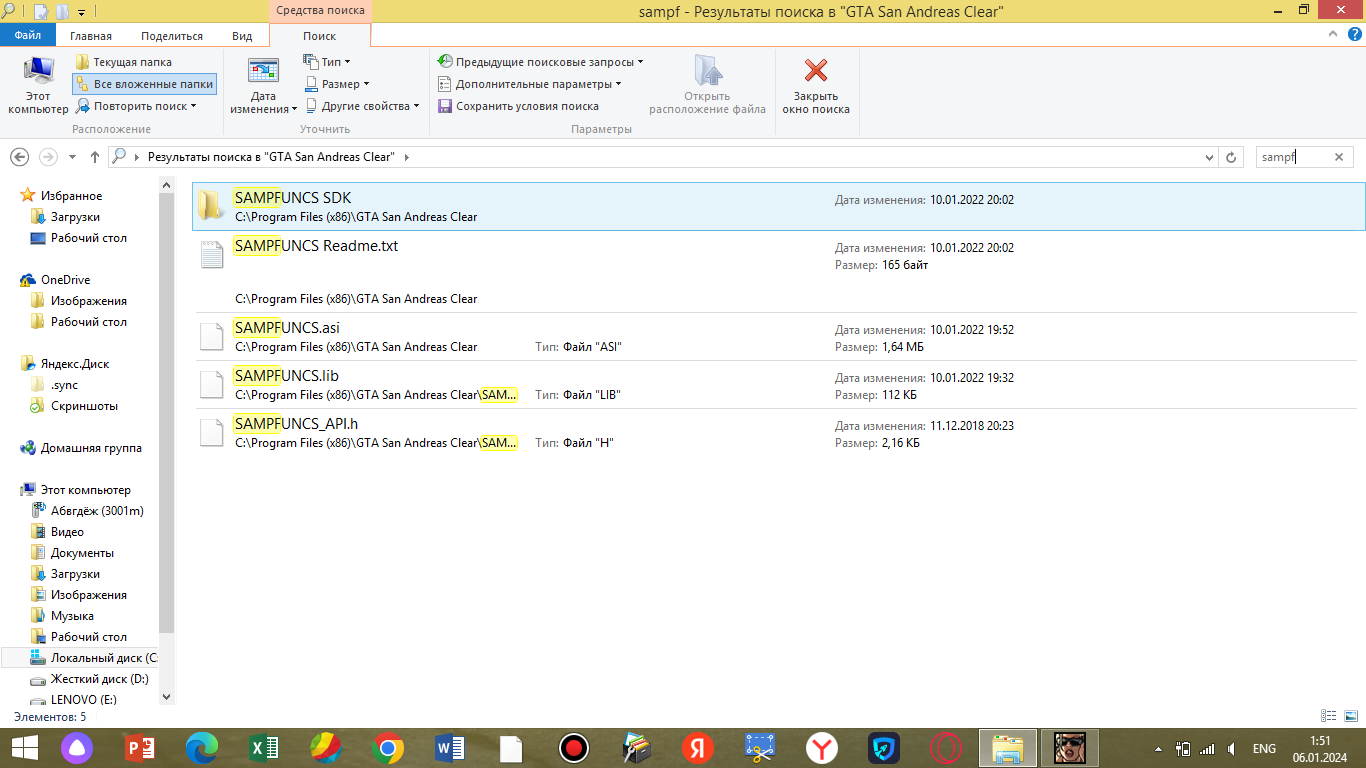Screen dimensions: 1366x768
Task: Click the Up one level arrow
Action: 95,157
